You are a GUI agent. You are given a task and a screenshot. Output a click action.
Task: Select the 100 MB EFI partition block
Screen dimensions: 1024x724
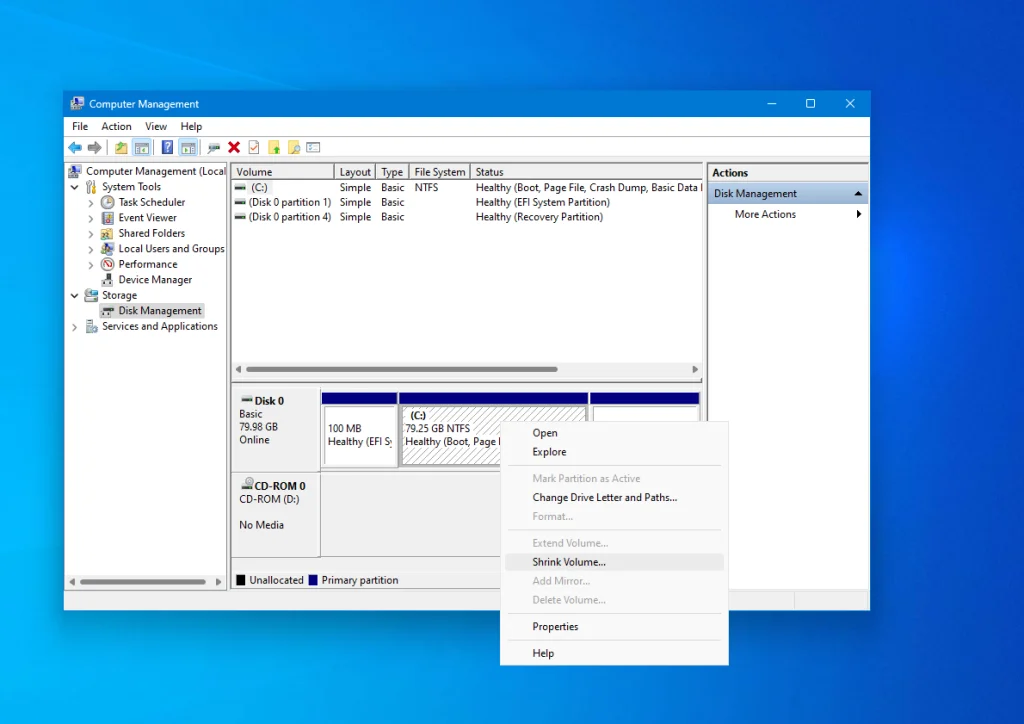coord(359,435)
